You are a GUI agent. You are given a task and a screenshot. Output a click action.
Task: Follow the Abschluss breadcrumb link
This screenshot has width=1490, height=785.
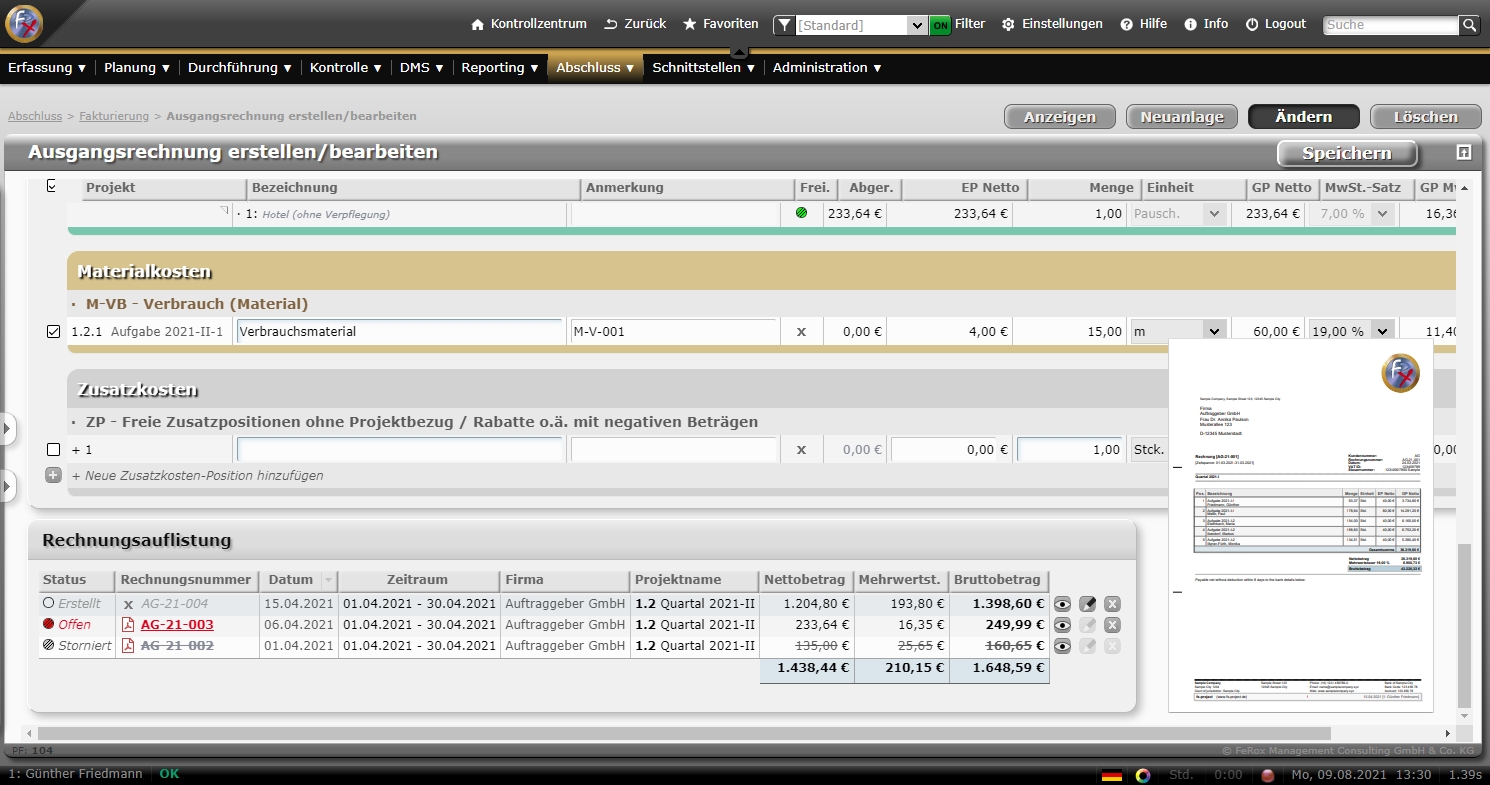coord(35,116)
